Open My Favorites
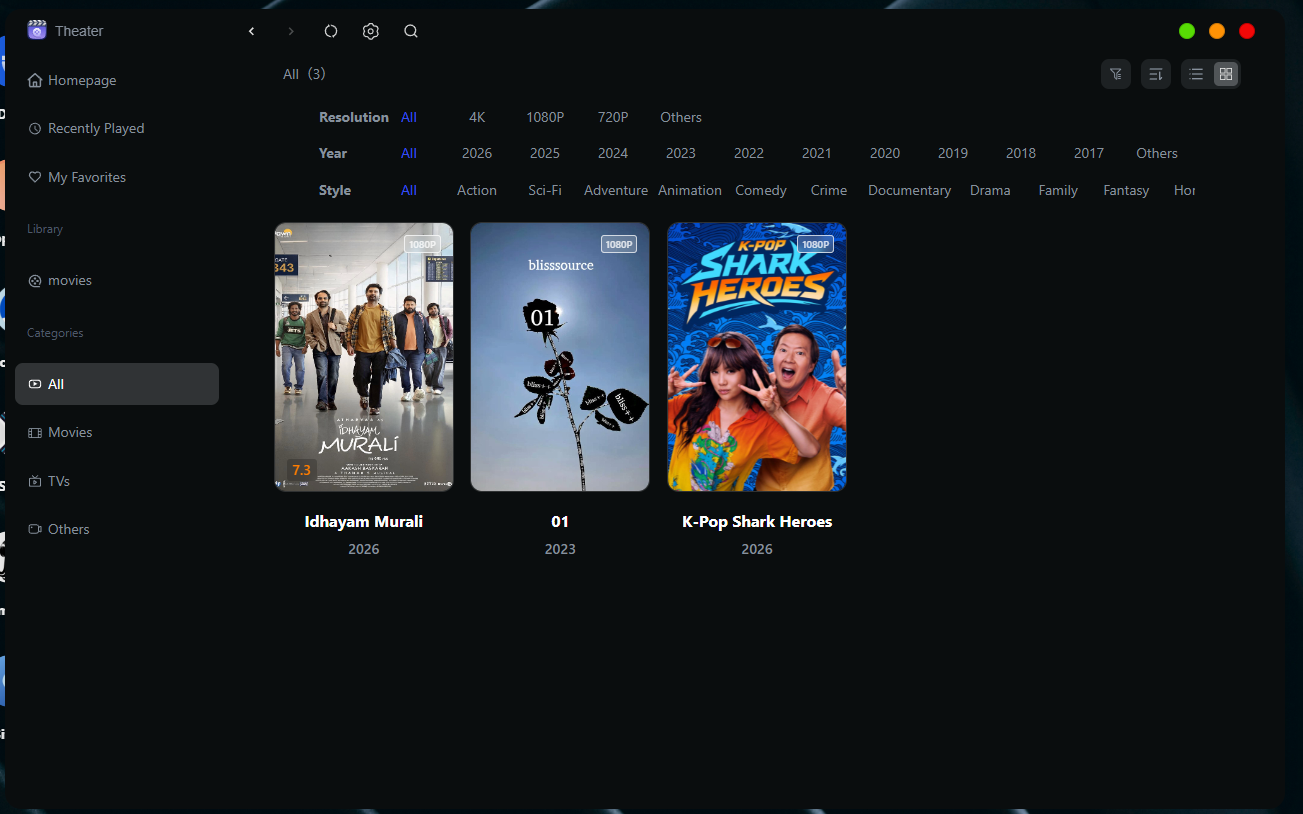 coord(117,177)
